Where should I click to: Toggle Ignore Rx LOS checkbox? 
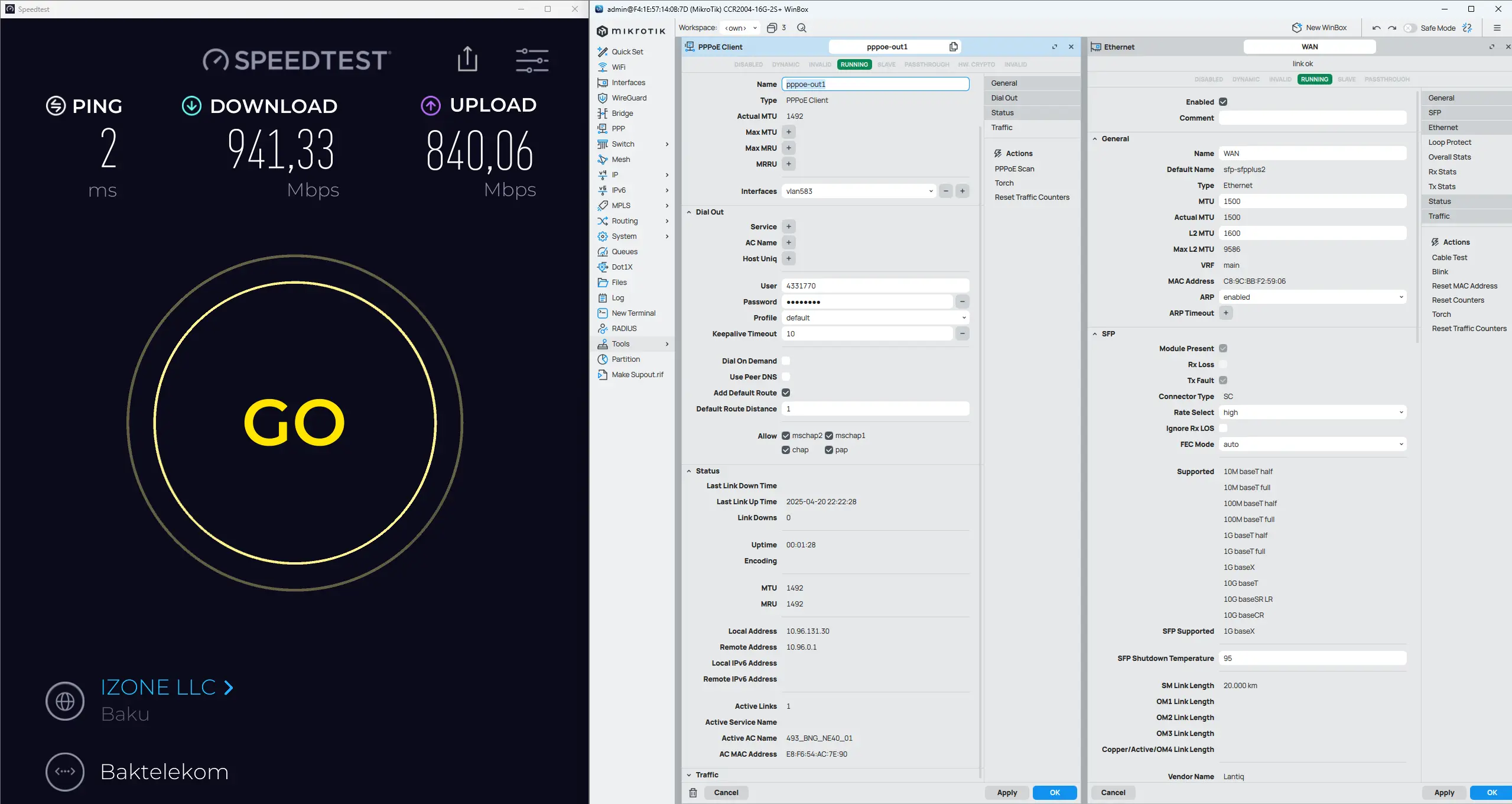pyautogui.click(x=1223, y=428)
